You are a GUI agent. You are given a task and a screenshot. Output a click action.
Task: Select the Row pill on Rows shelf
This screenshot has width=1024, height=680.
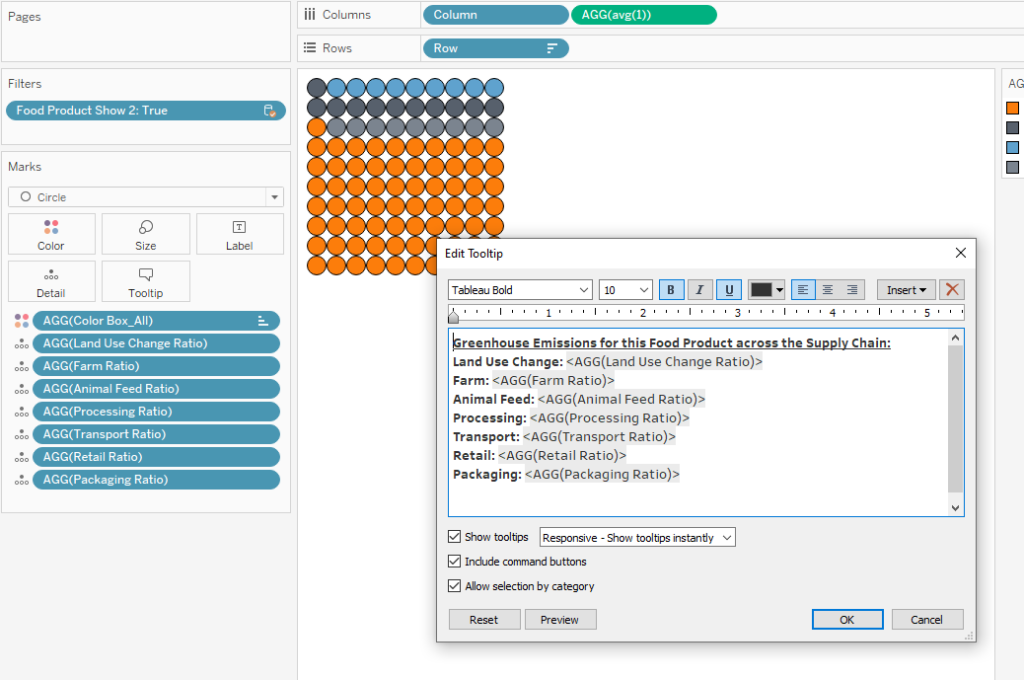(496, 48)
